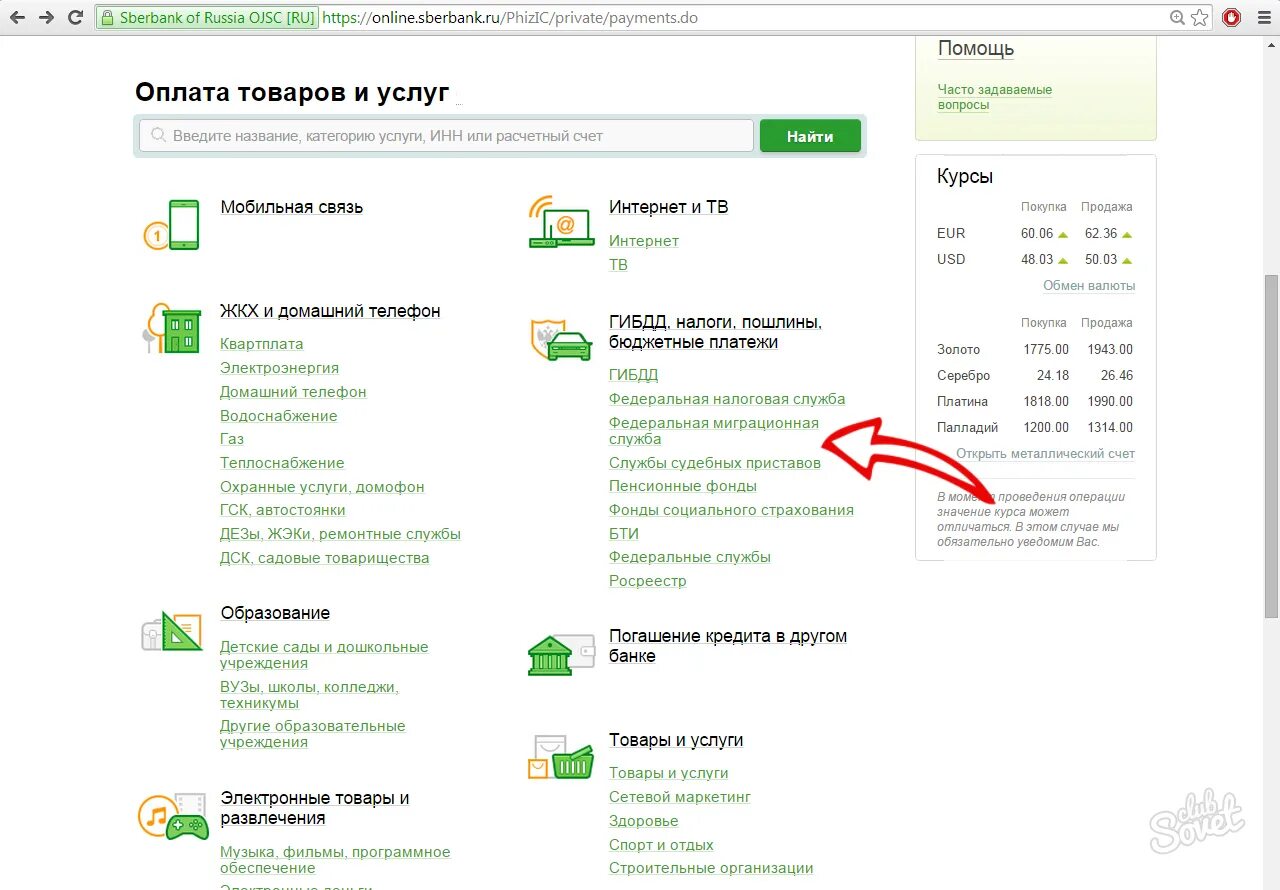Open Пенсионные фонды link

[x=683, y=486]
